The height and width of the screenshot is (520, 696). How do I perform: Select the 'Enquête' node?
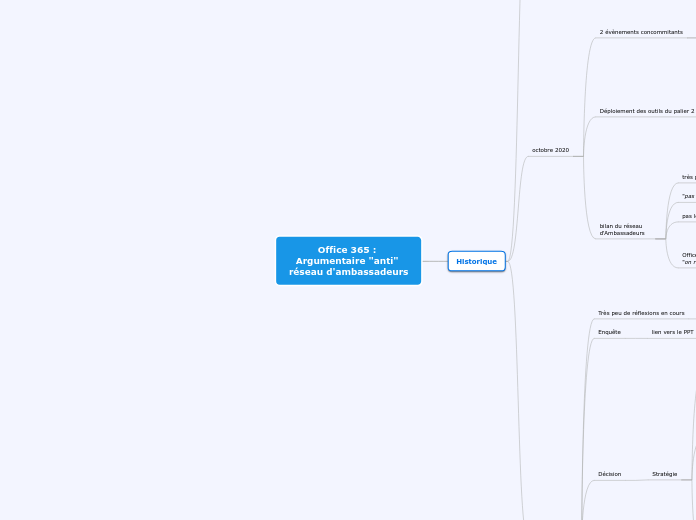[609, 332]
